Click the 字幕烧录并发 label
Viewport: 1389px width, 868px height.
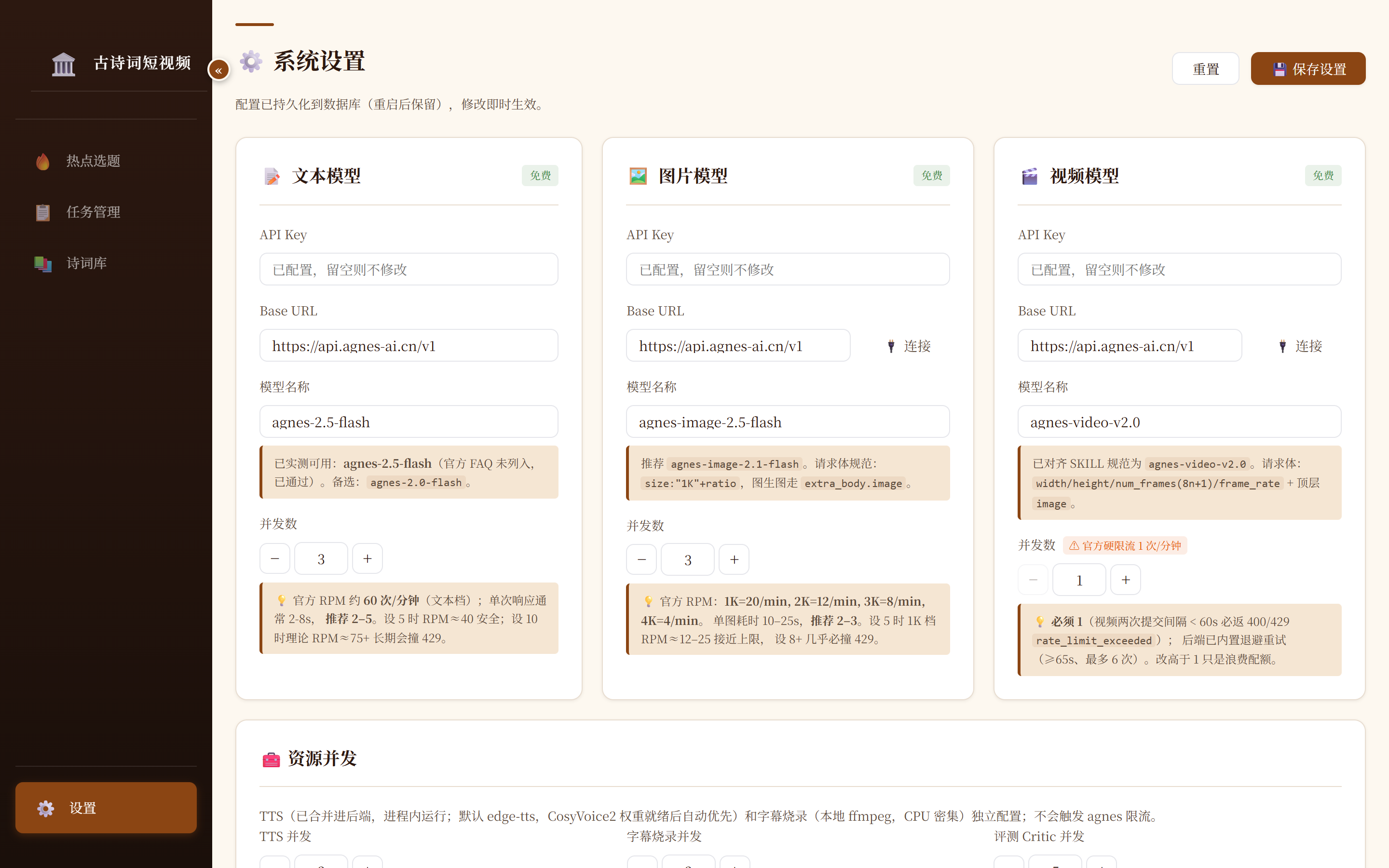664,837
